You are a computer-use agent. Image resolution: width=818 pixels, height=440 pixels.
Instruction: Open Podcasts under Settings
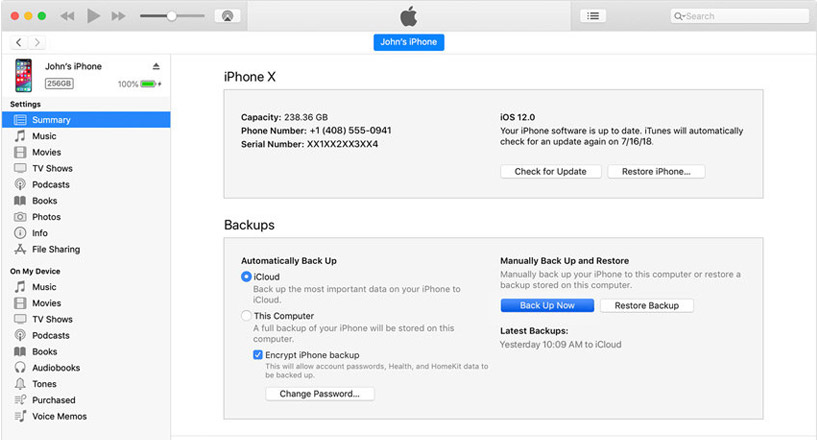[x=86, y=184]
